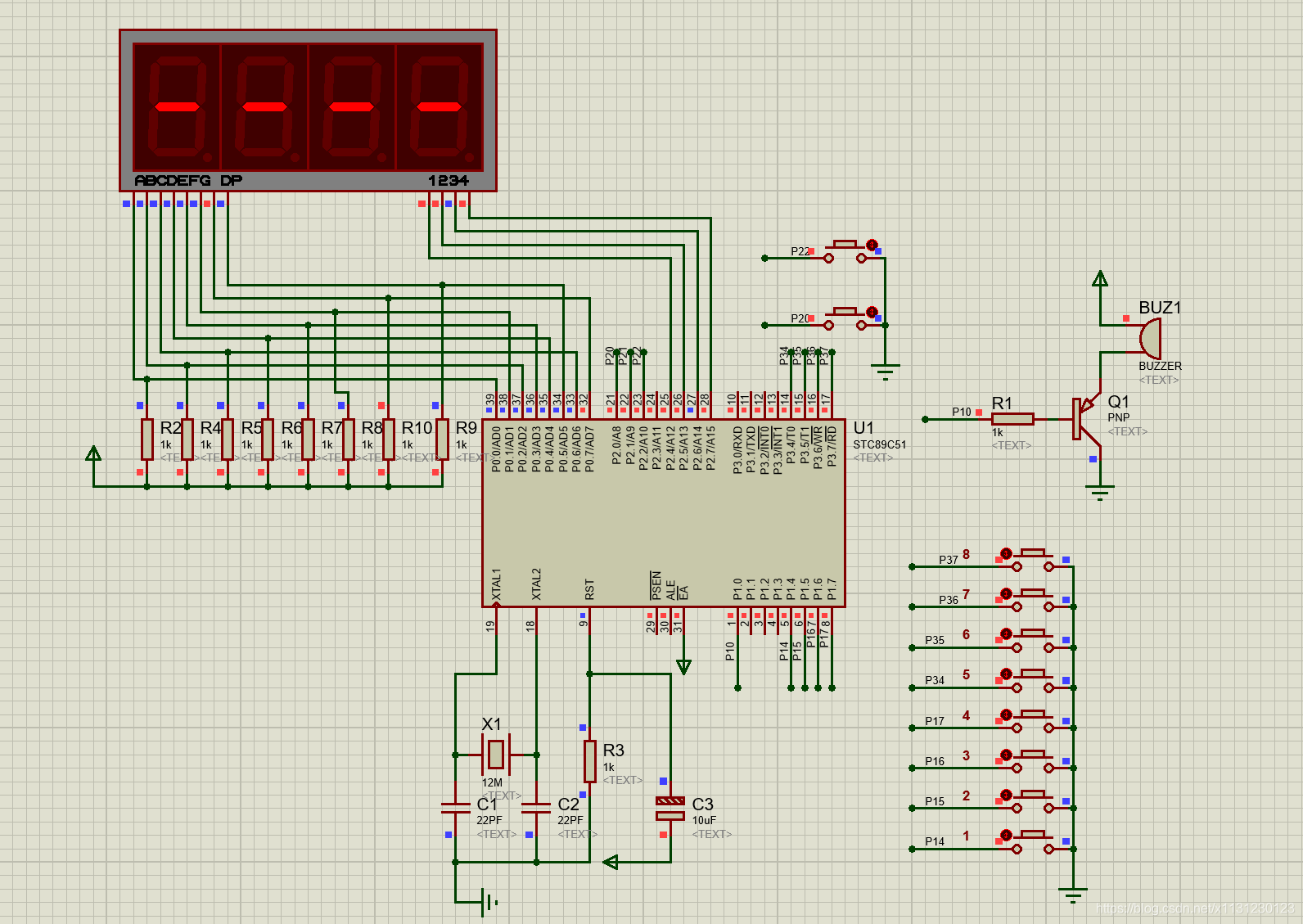Click ground symbol under the keypad buttons
This screenshot has width=1303, height=924.
[1073, 895]
